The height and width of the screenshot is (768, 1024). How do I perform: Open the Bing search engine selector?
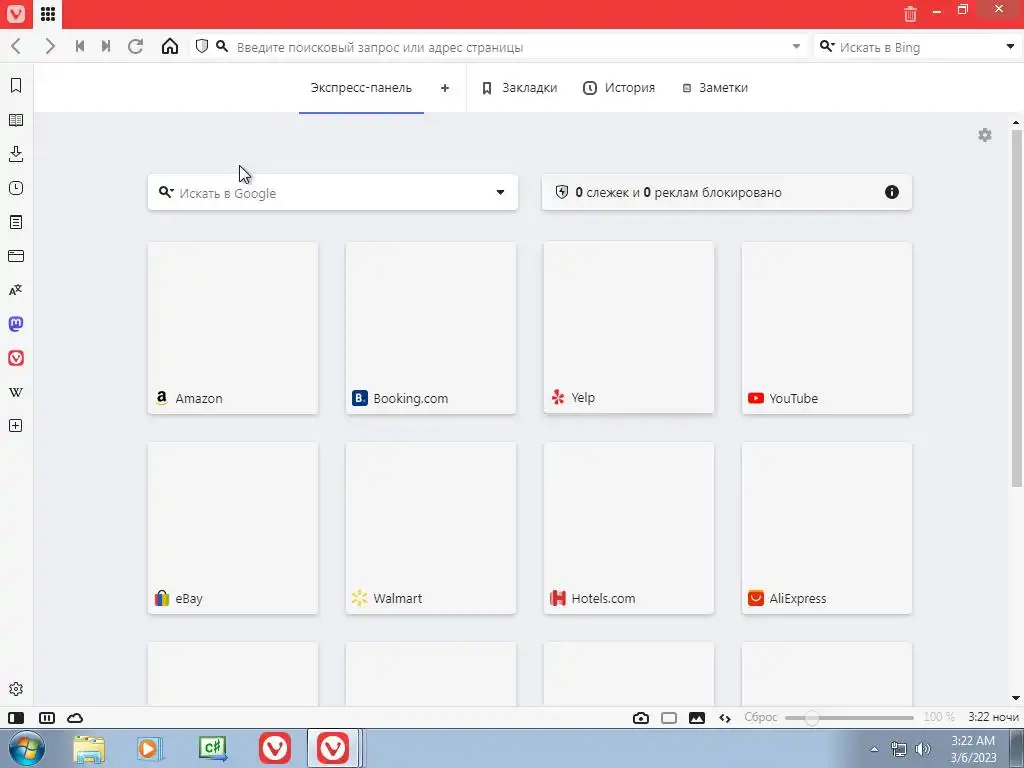[827, 46]
